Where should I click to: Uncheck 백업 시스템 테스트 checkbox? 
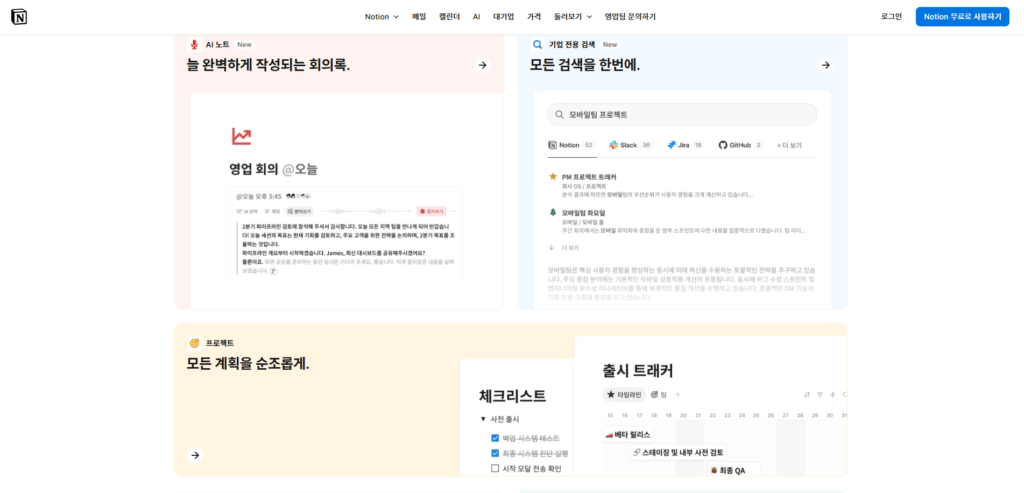pyautogui.click(x=495, y=438)
